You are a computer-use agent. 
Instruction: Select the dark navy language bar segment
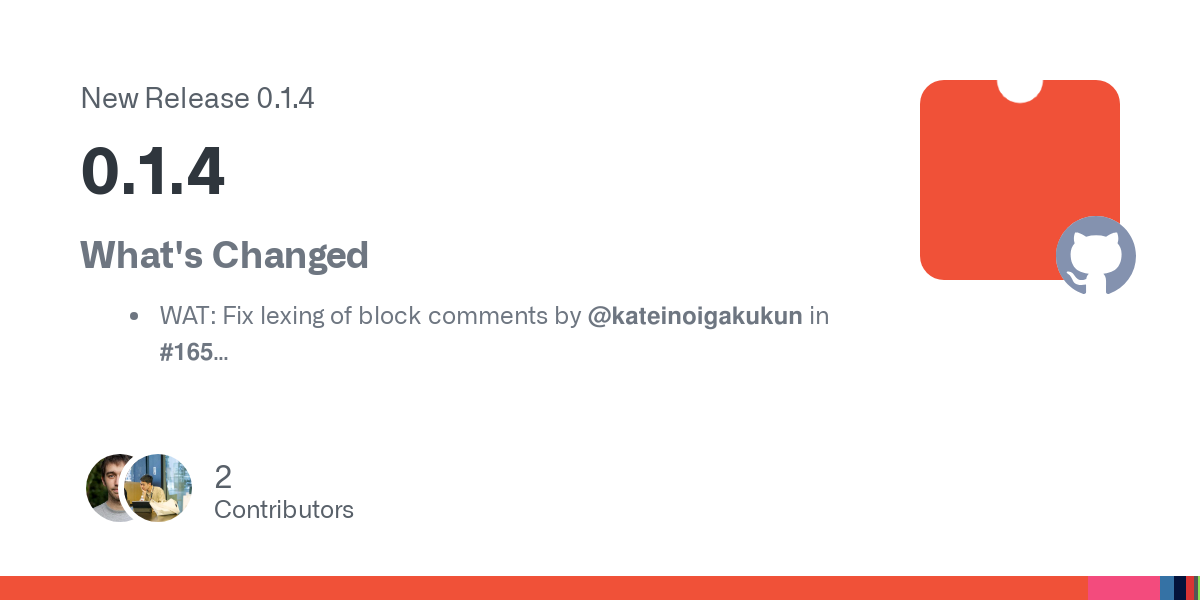(x=1180, y=588)
